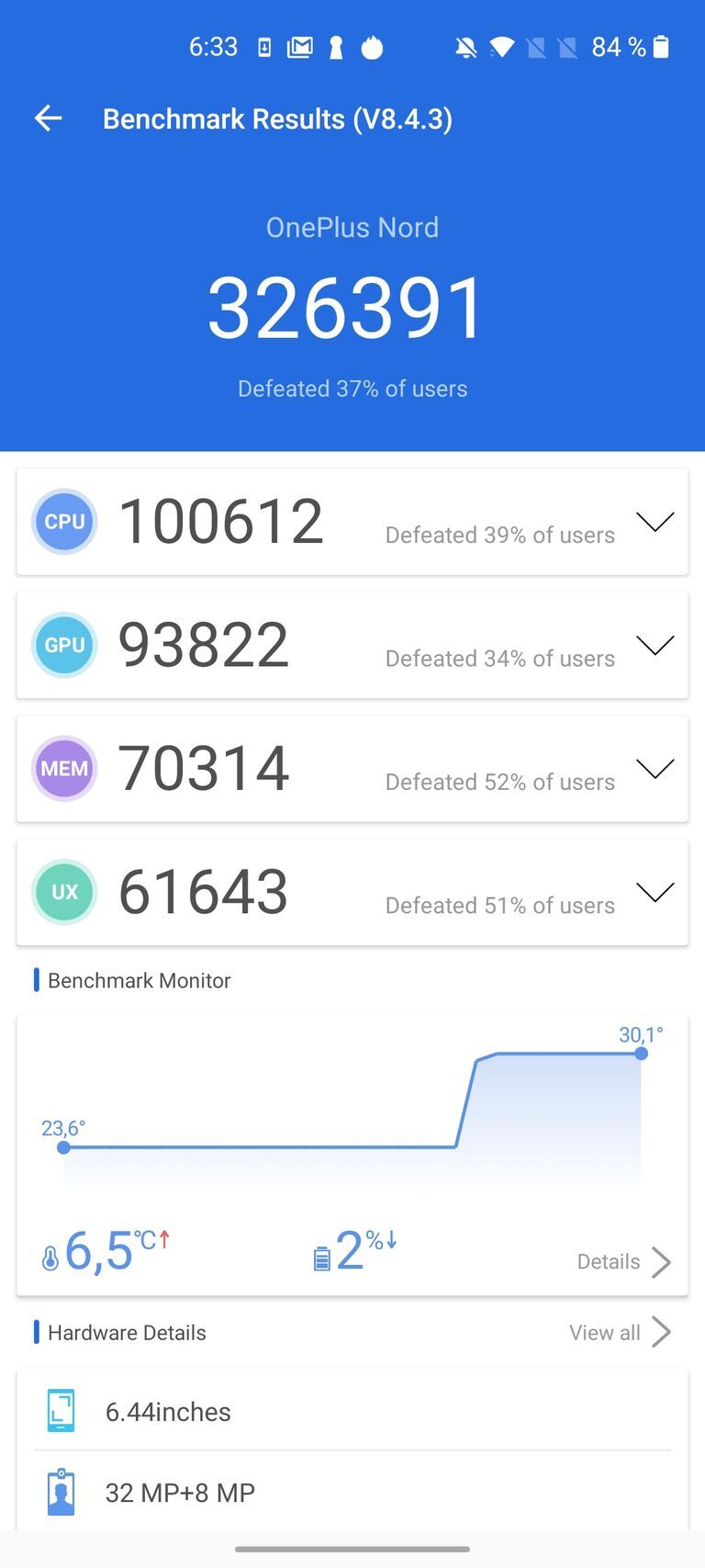Tap the GPU score circle icon
The width and height of the screenshot is (705, 1568).
[64, 645]
